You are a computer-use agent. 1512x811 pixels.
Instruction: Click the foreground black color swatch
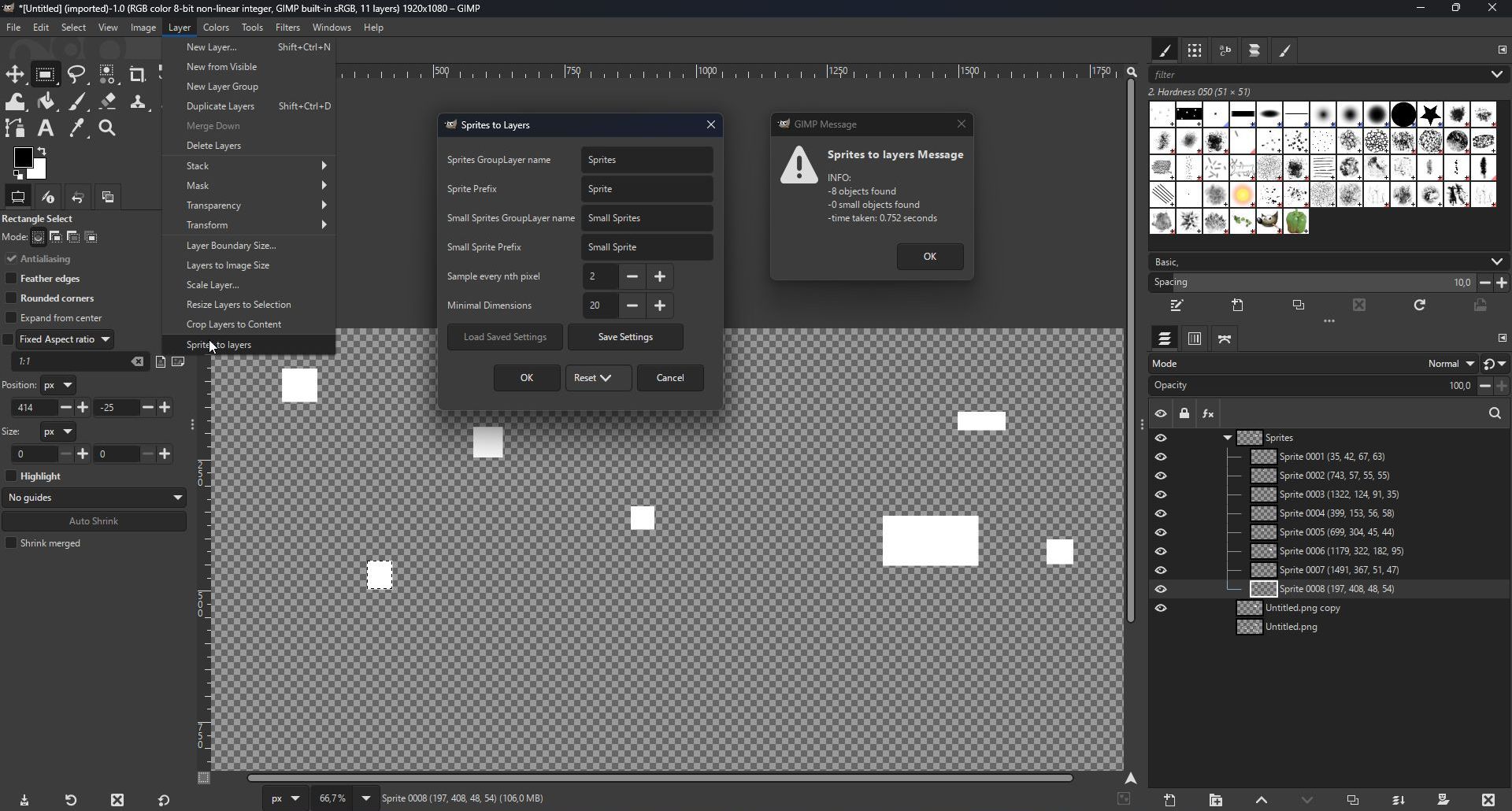pyautogui.click(x=23, y=157)
